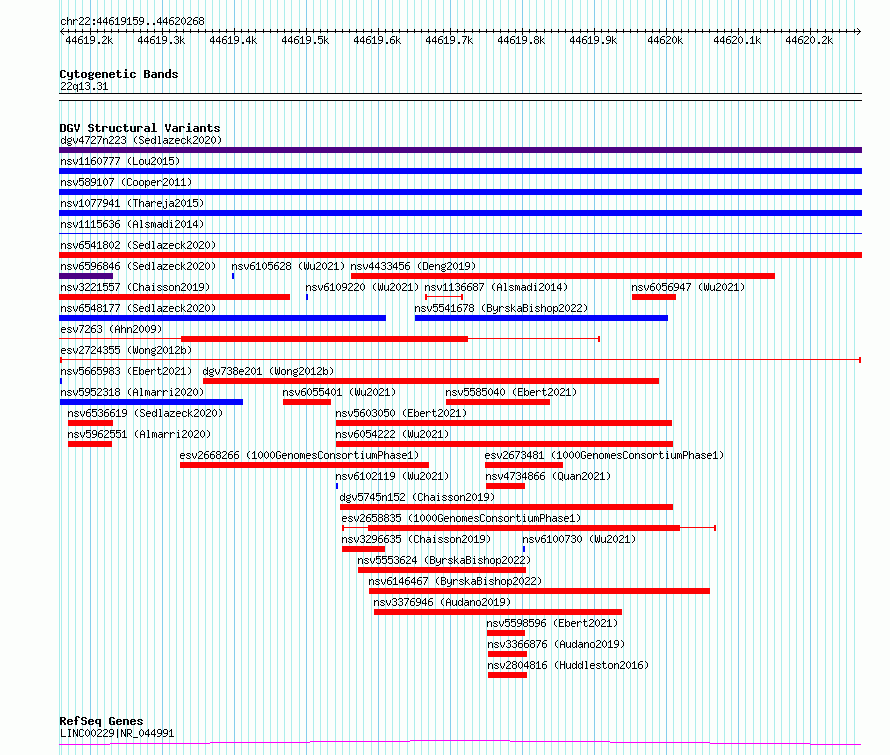This screenshot has width=890, height=755.
Task: Click nsv6536619 (Sedlazeck2020) label
Action: (145, 413)
